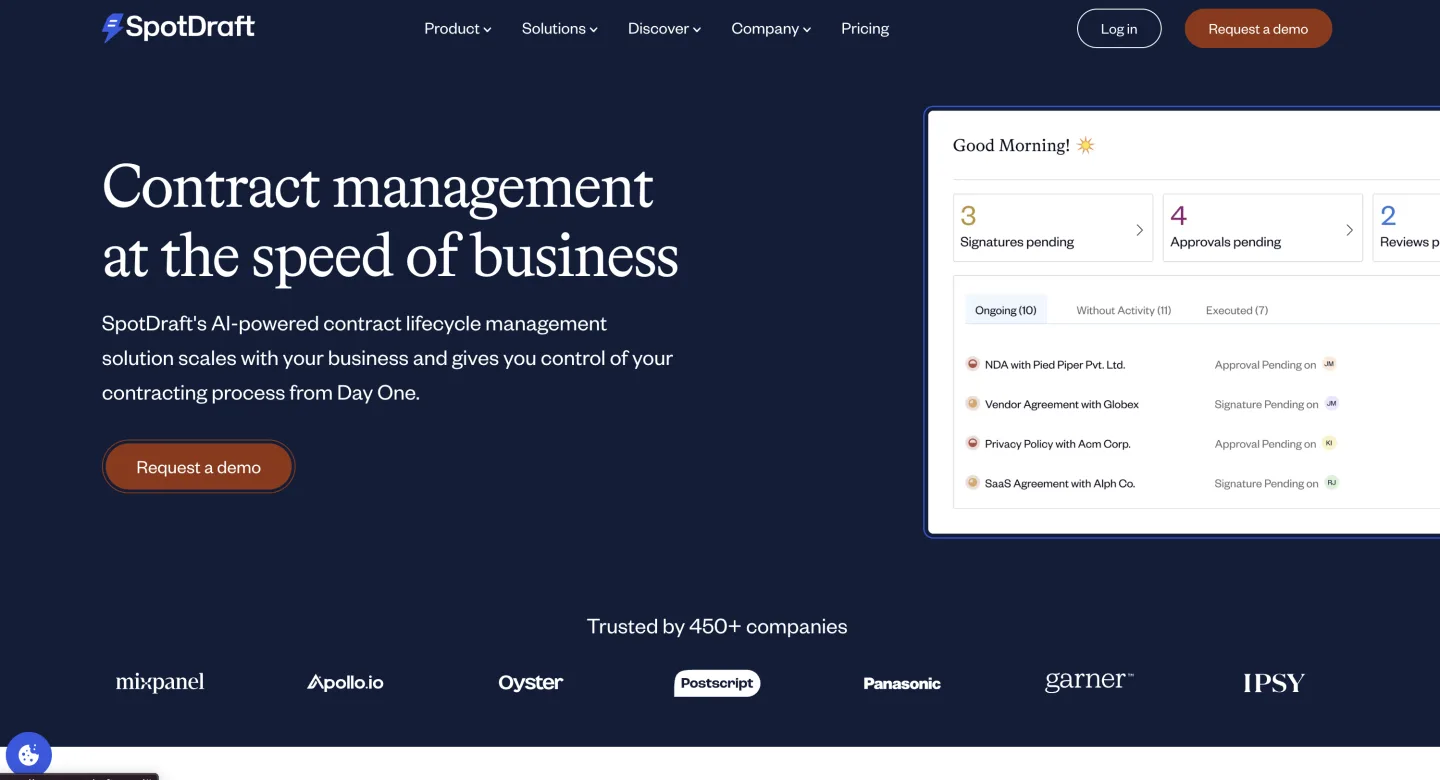Click the JM avatar on the Vendor Agreement row

(x=1331, y=404)
